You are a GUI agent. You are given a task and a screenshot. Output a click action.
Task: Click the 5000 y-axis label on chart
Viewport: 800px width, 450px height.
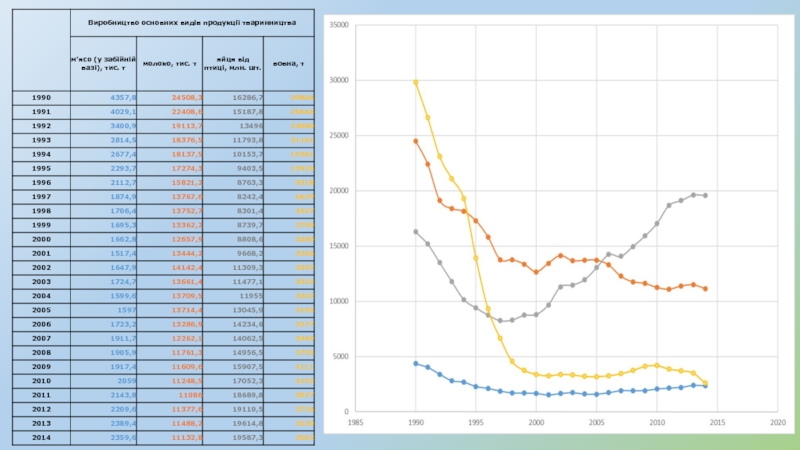341,356
